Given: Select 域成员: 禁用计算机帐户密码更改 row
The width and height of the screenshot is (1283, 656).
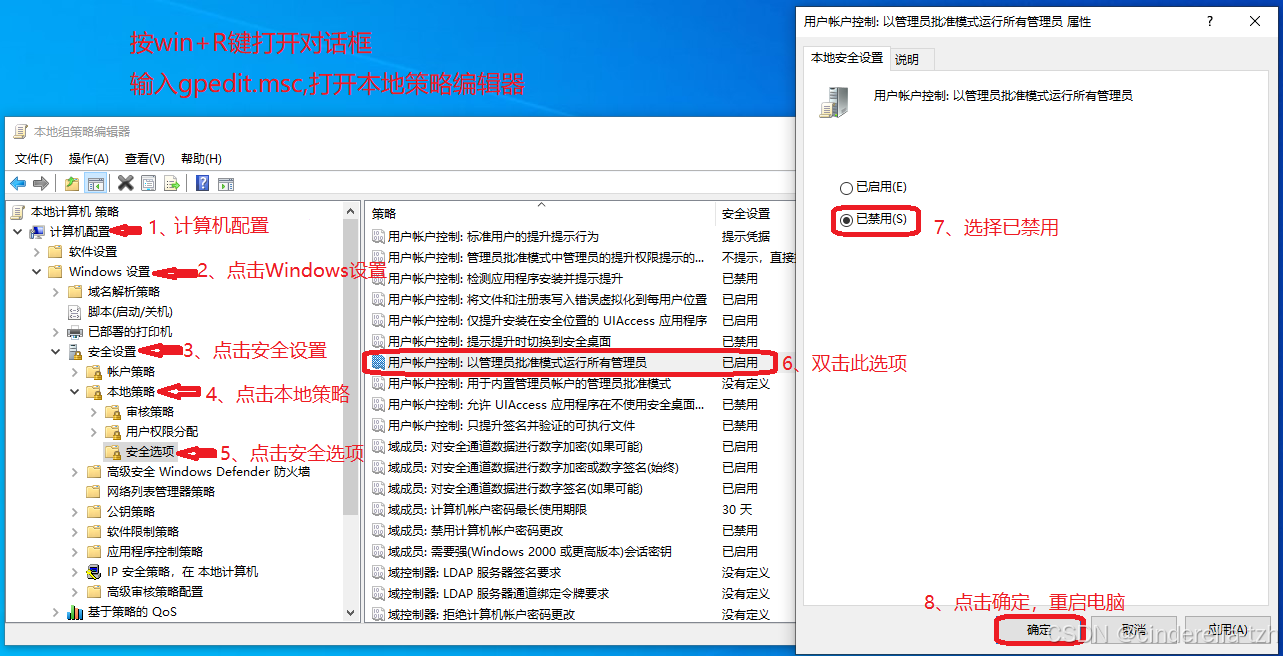Looking at the screenshot, I should (580, 530).
